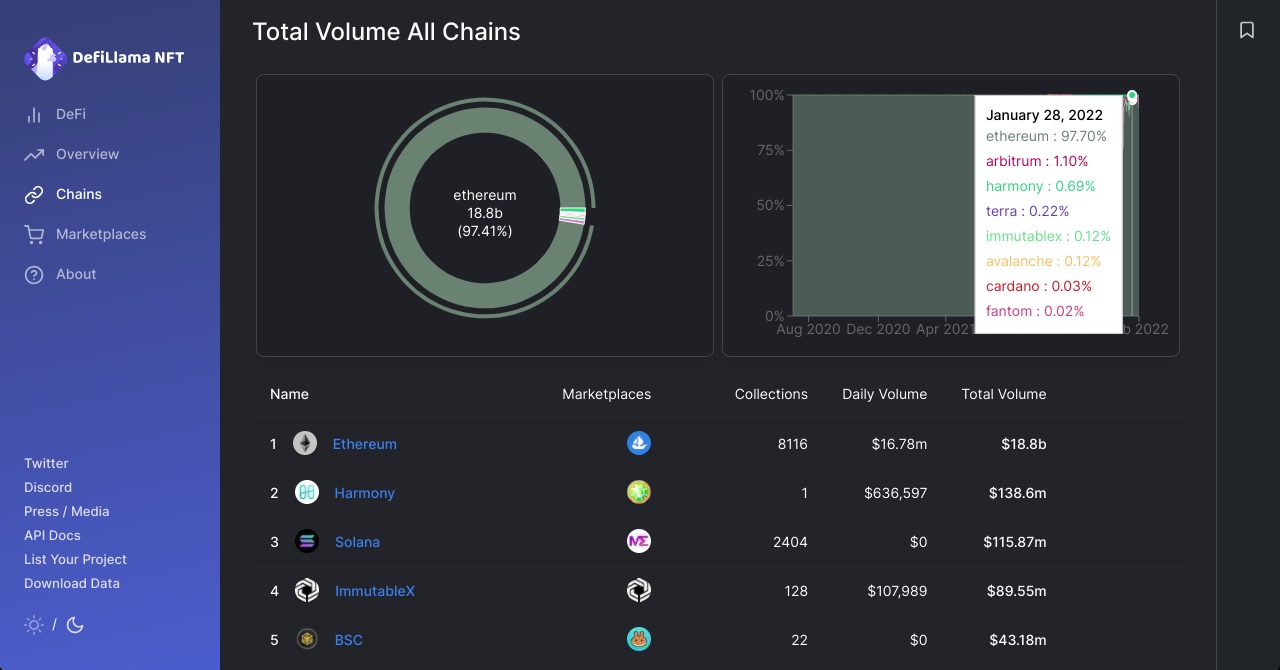Click the Marketplaces column header
Image resolution: width=1280 pixels, height=670 pixels.
607,394
